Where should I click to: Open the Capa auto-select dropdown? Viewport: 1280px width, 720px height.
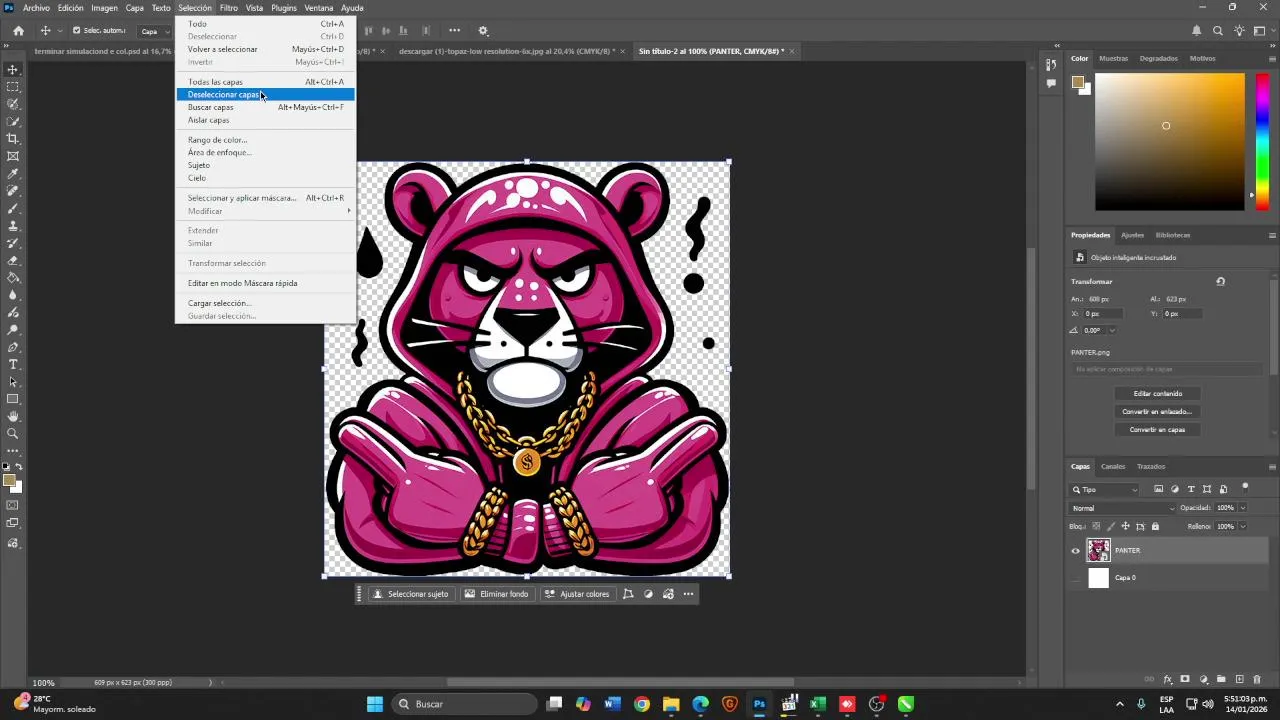coord(152,31)
